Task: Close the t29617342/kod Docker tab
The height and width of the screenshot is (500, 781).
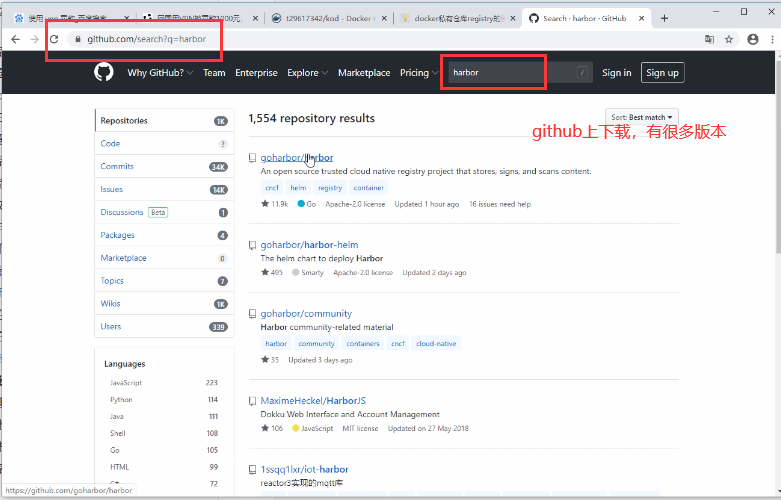Action: click(x=384, y=18)
